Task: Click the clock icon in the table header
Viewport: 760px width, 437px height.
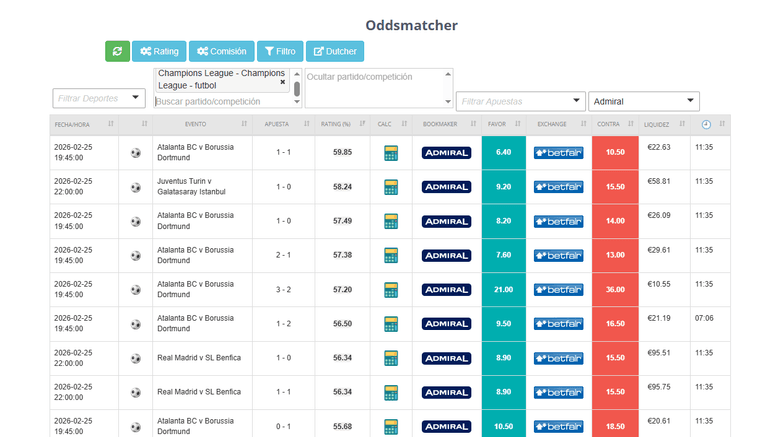Action: click(706, 125)
